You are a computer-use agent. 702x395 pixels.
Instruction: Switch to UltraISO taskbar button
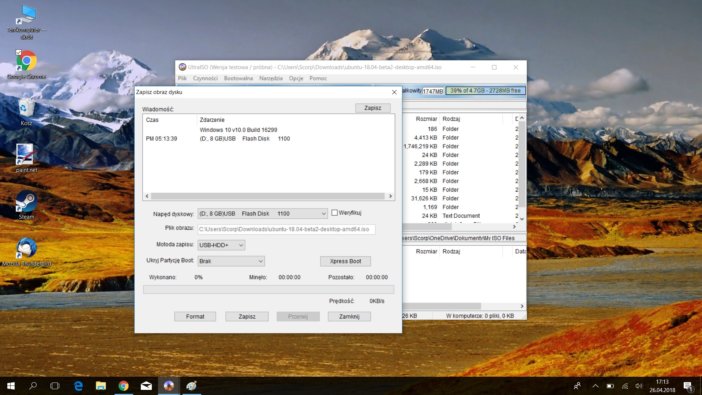click(169, 386)
